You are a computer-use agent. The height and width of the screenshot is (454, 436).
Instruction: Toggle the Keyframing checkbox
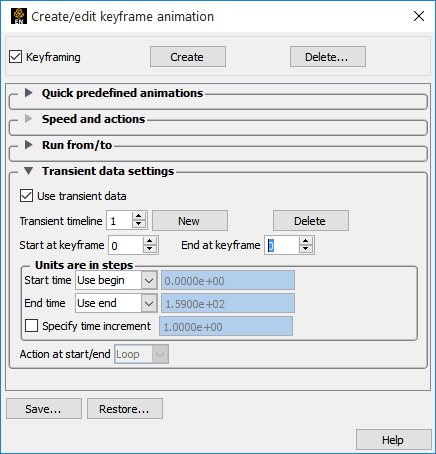16,57
